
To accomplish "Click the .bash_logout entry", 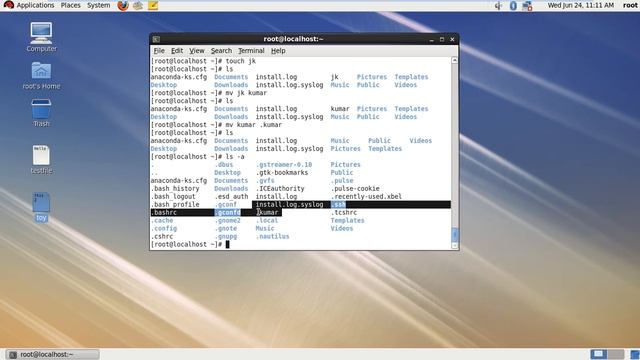I will click(x=173, y=196).
